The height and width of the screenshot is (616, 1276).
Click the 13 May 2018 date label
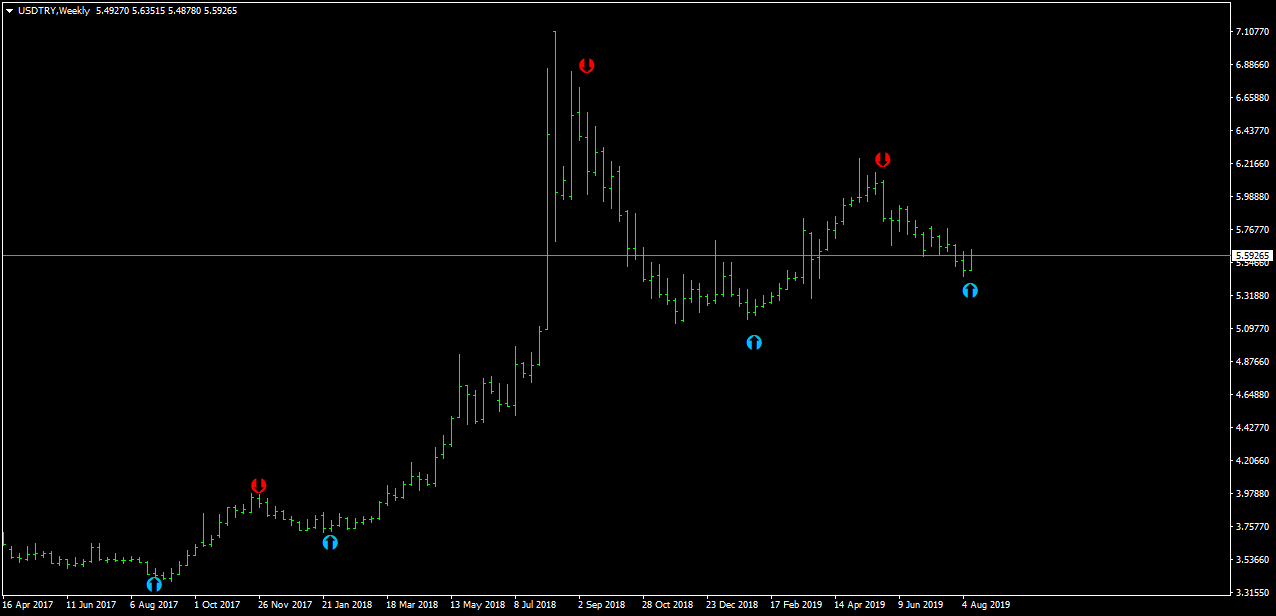point(477,605)
